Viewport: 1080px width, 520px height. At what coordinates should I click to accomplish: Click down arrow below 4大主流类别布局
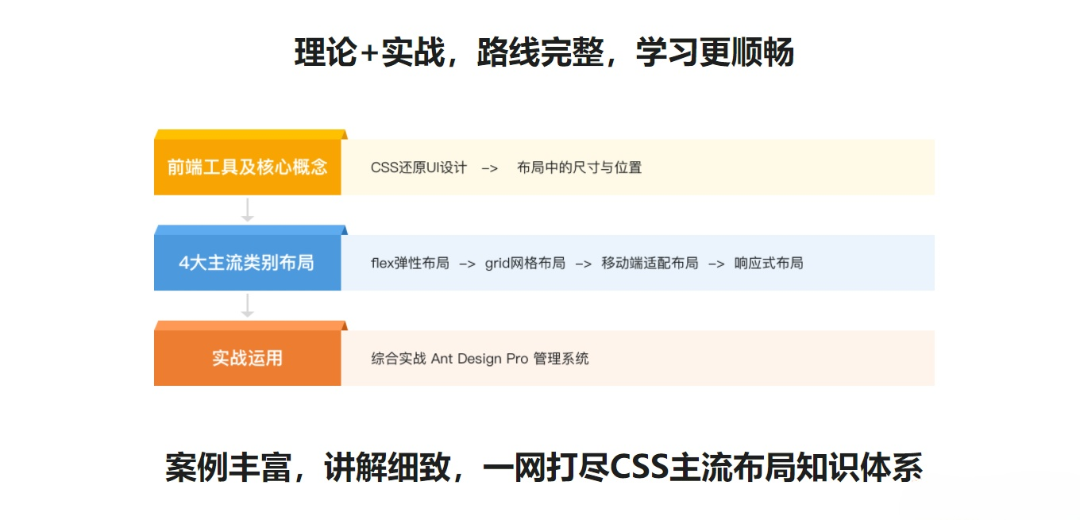247,305
